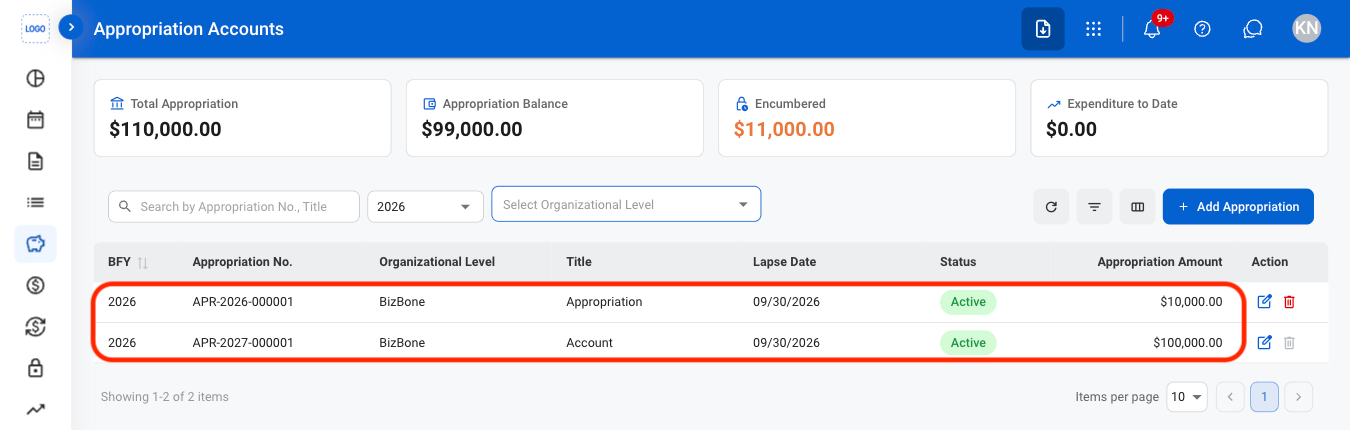Open the dollar coin sidebar icon
1350x430 pixels.
click(x=35, y=285)
